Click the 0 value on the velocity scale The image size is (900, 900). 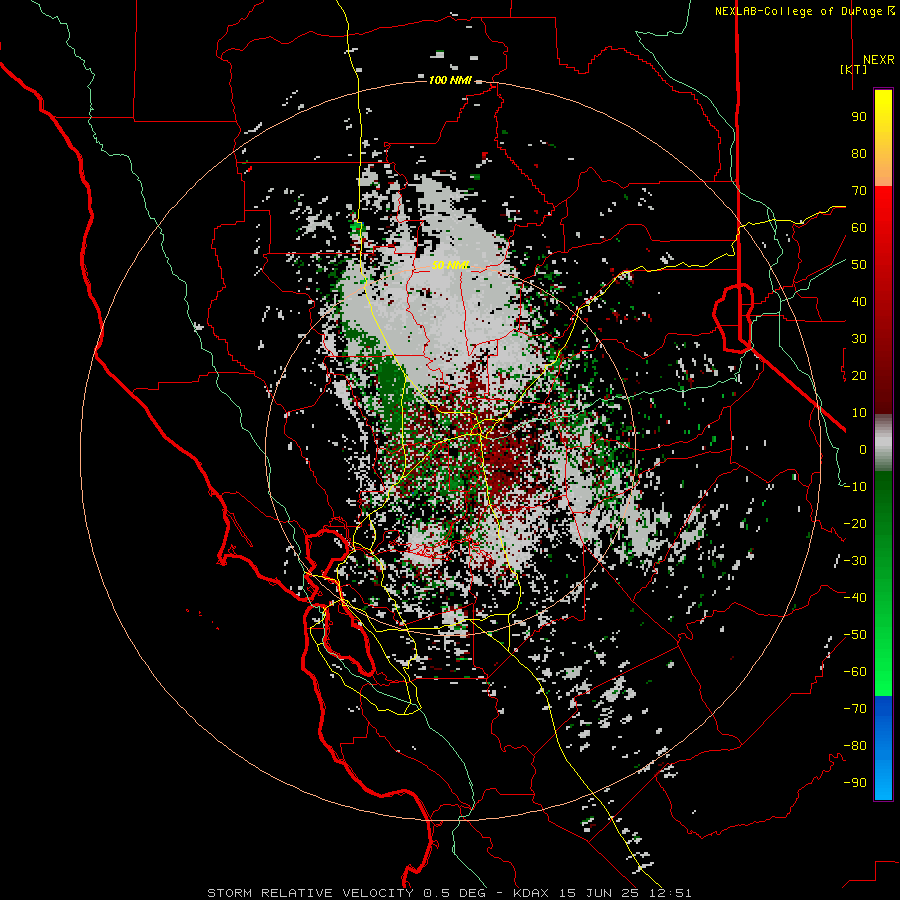(x=863, y=449)
